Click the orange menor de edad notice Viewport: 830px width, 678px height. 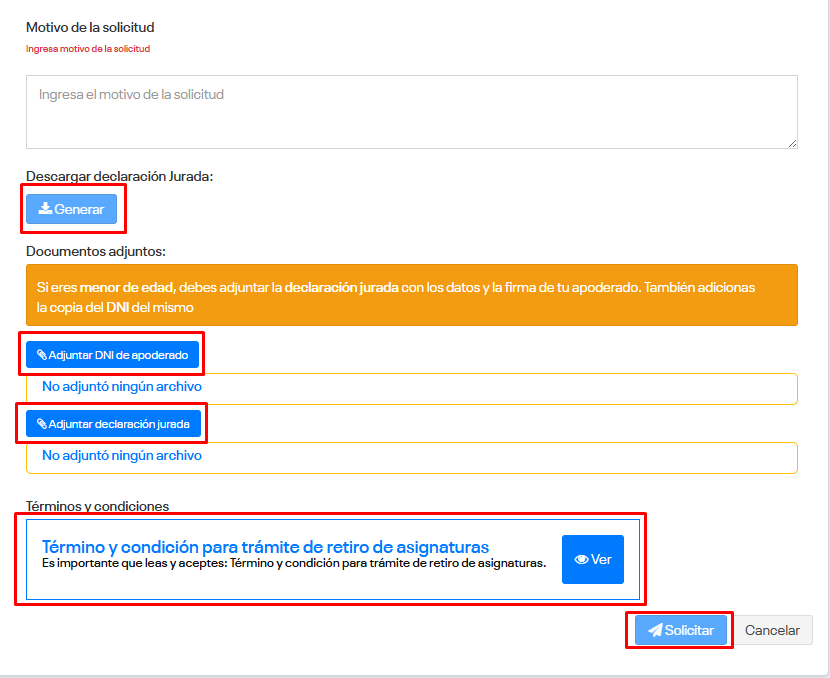click(x=411, y=295)
